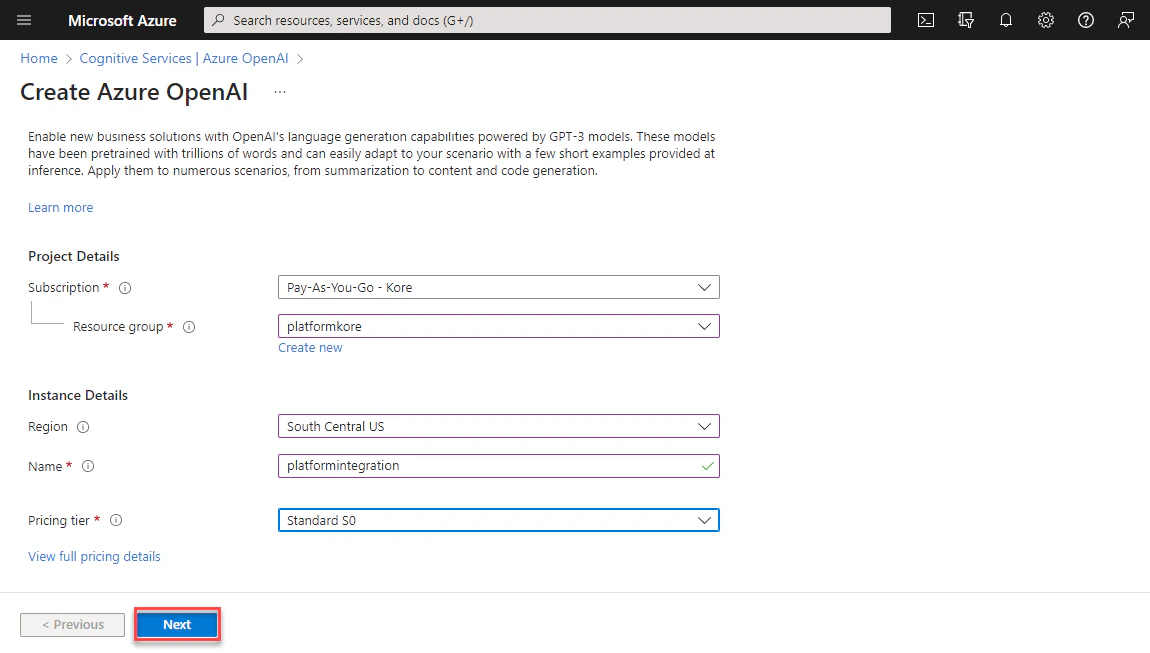Open the ellipsis menu beside Create Azure OpenAI
Image resolution: width=1150 pixels, height=653 pixels.
pyautogui.click(x=279, y=91)
